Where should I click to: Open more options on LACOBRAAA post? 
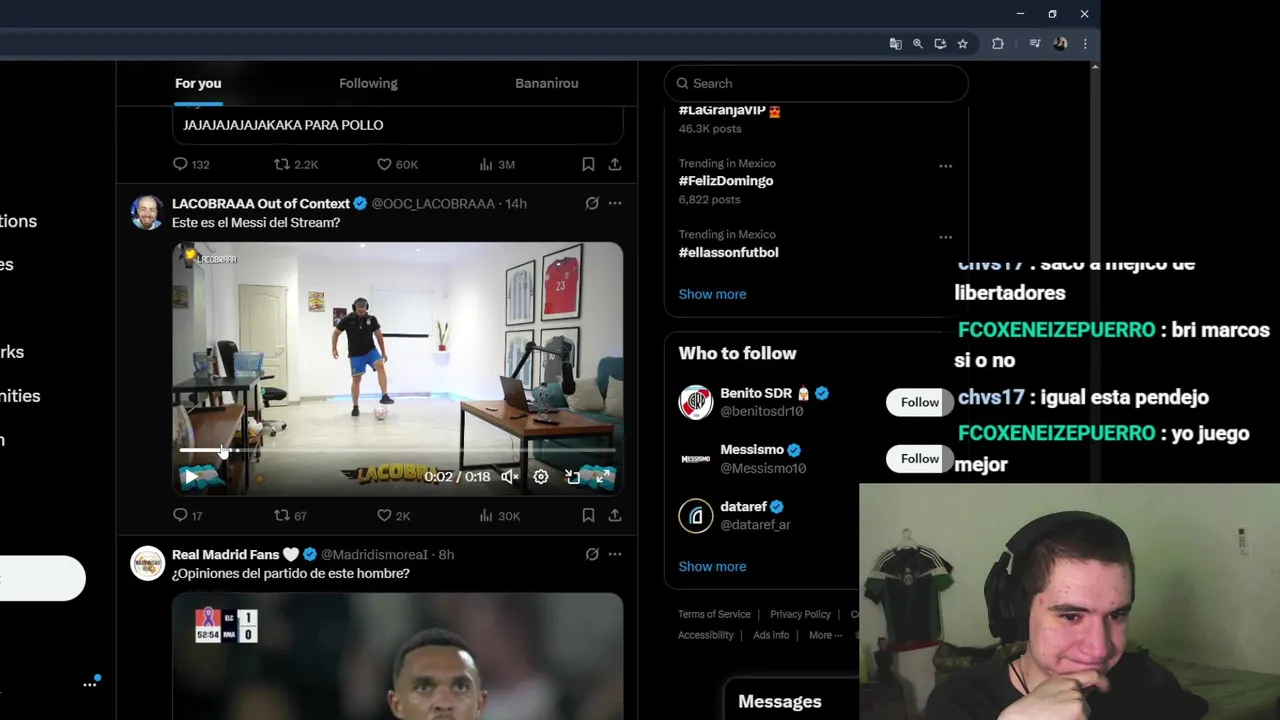pos(615,203)
